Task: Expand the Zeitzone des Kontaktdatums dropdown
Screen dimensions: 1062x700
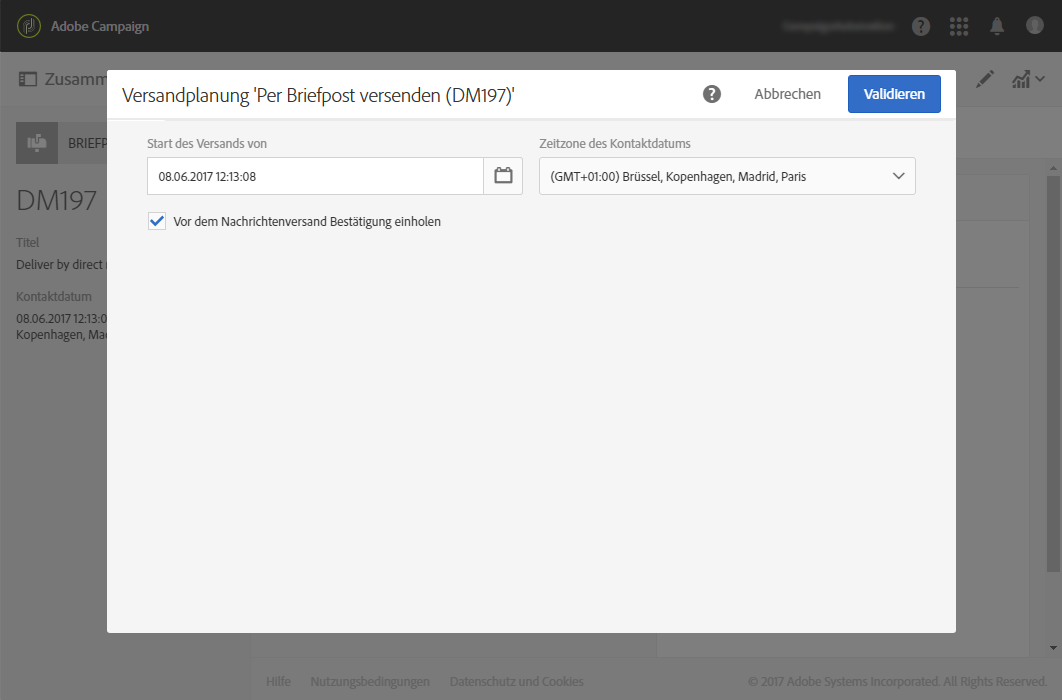Action: pyautogui.click(x=727, y=176)
